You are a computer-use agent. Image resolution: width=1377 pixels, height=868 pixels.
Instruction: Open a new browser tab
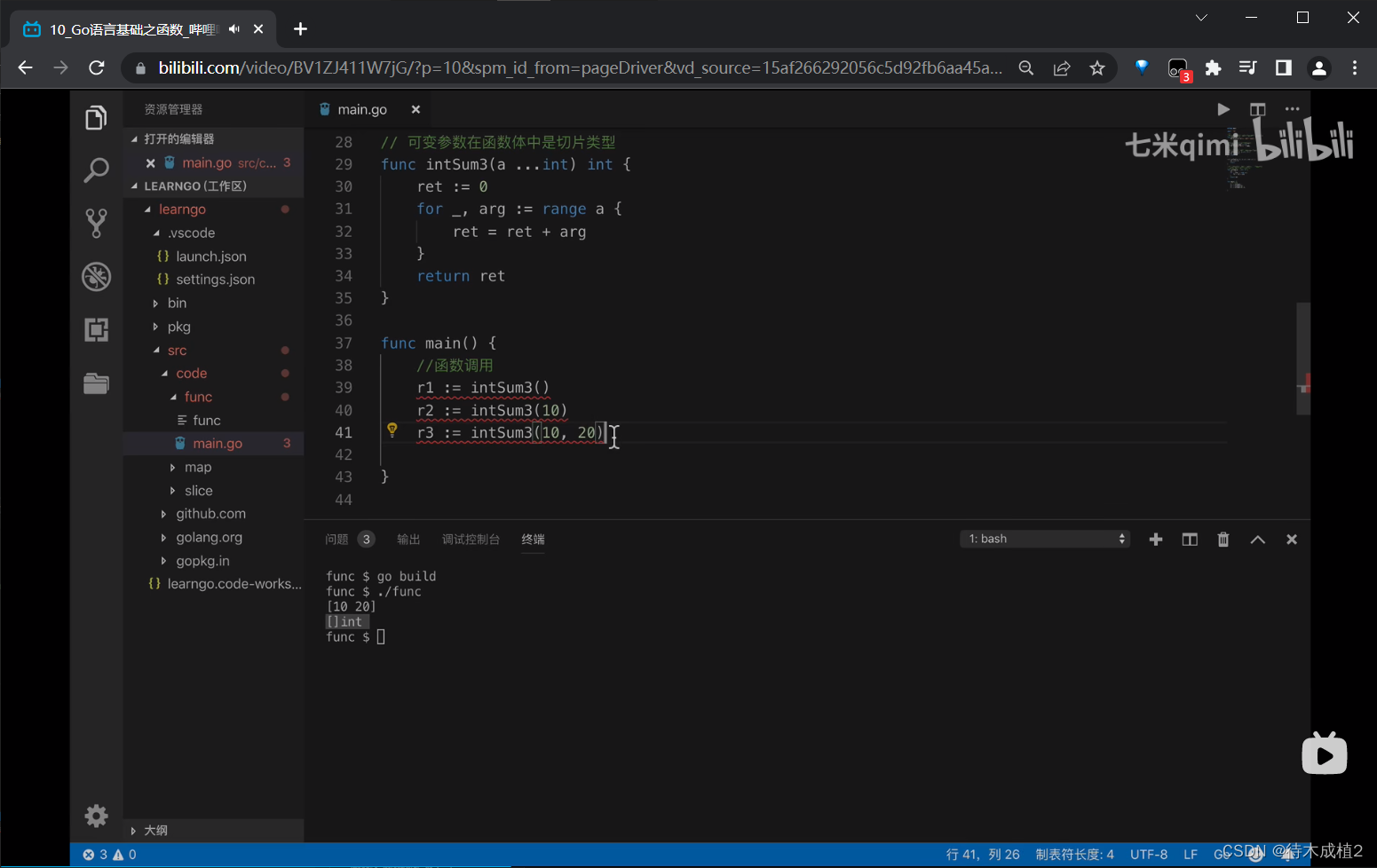[x=300, y=29]
